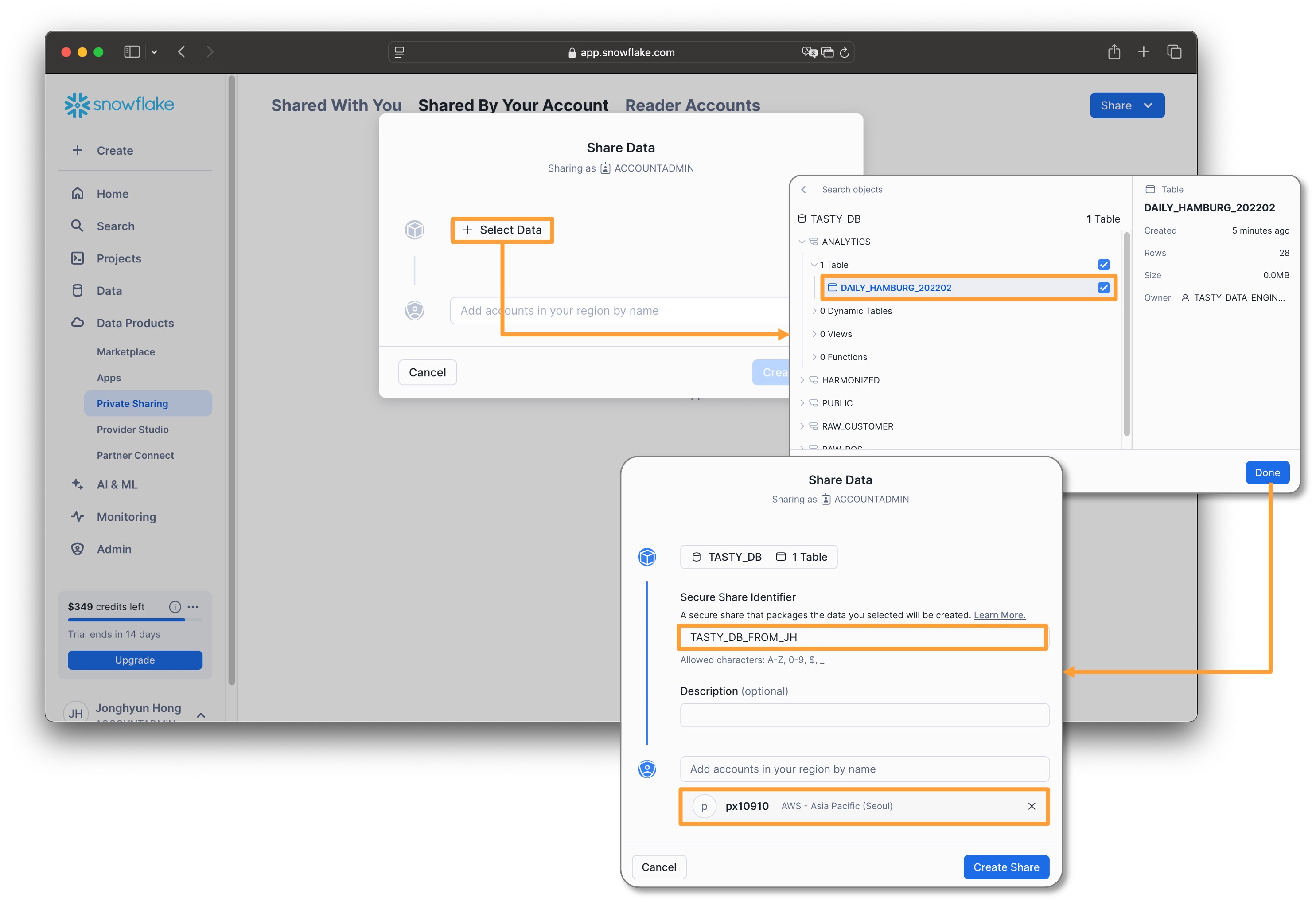
Task: Uncheck DAILY_HAMBURG_202202 table checkbox
Action: [1103, 288]
